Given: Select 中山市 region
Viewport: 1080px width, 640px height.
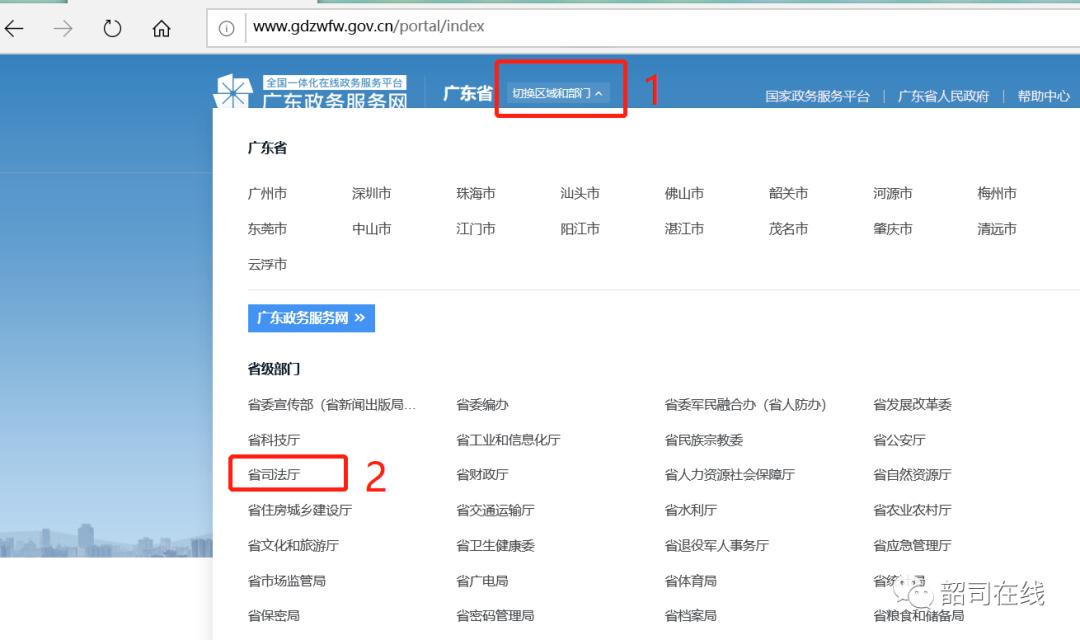Looking at the screenshot, I should (371, 229).
